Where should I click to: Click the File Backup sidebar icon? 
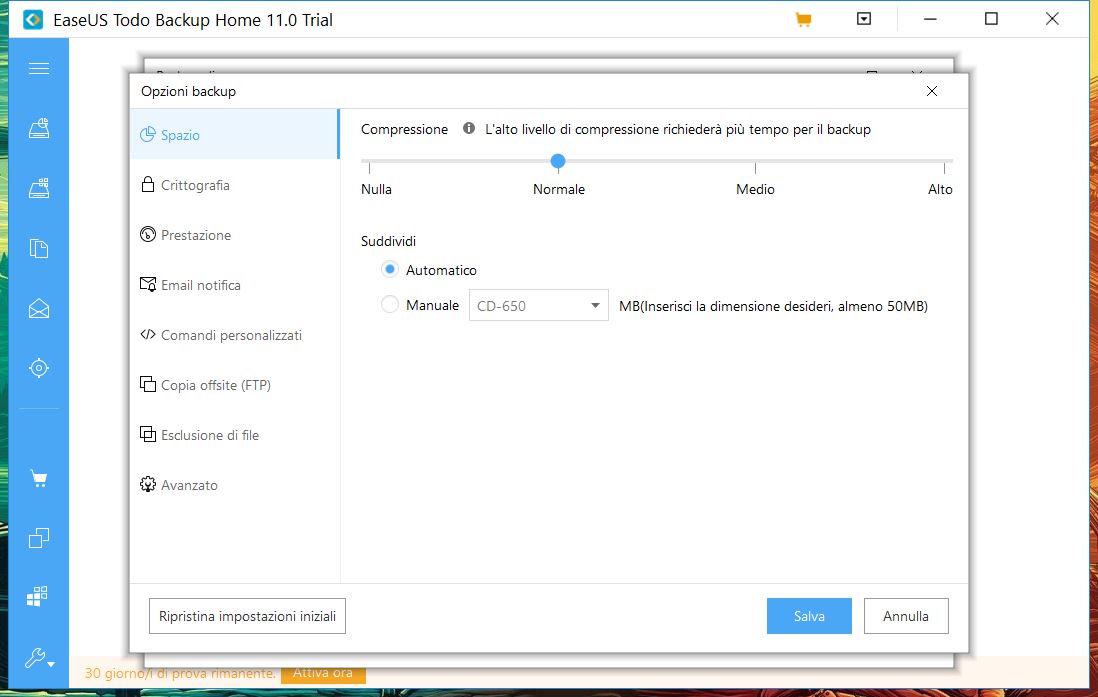point(39,248)
